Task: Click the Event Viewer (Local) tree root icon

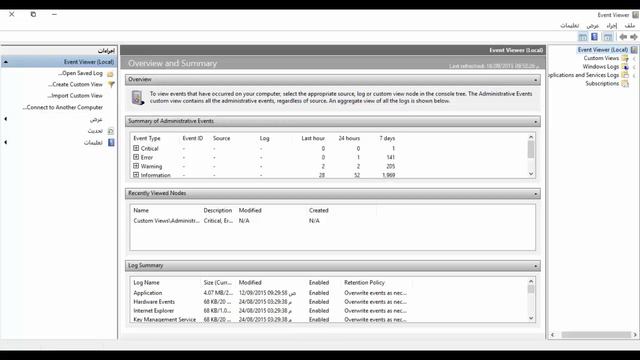Action: pyautogui.click(x=634, y=50)
